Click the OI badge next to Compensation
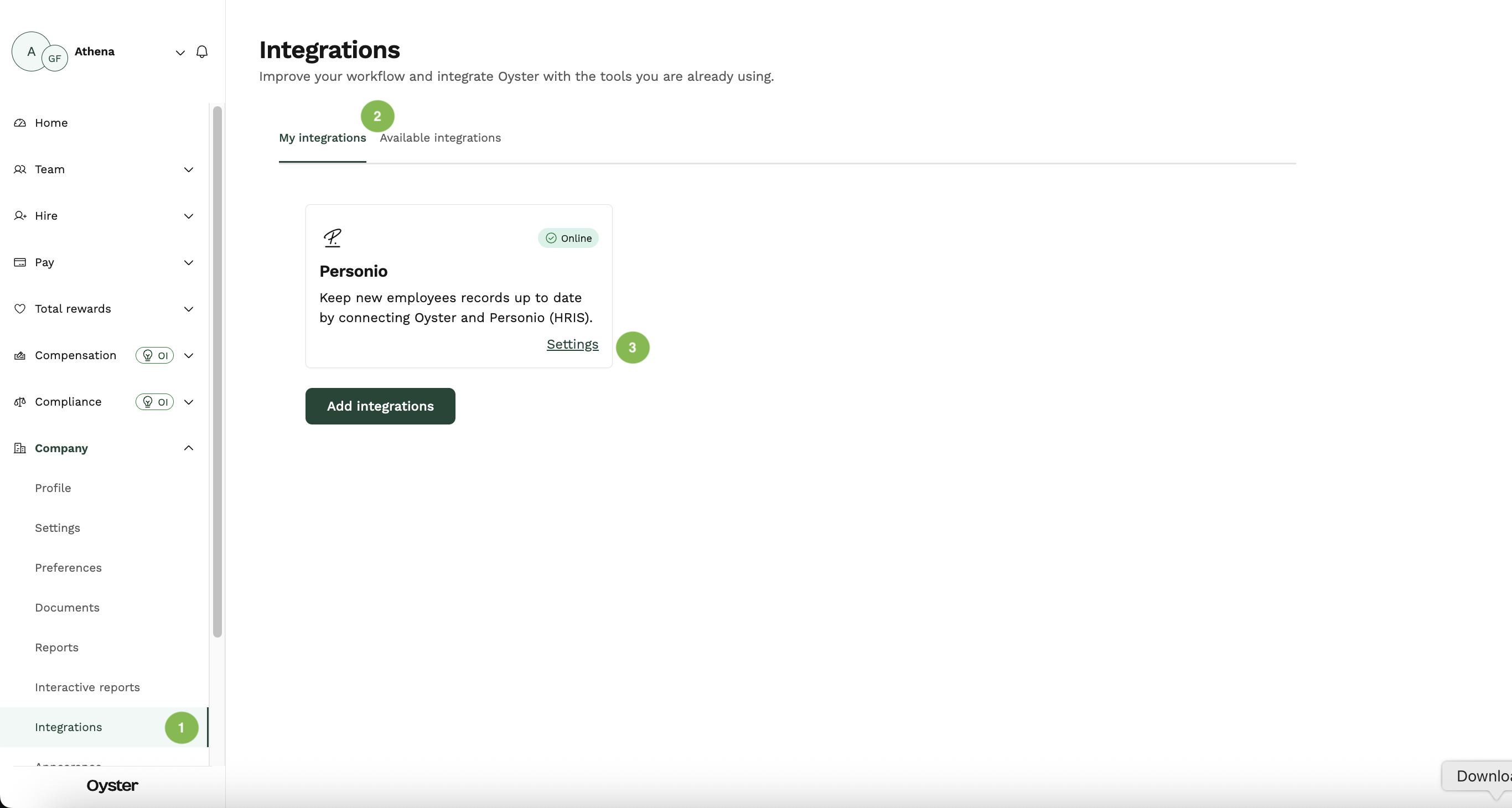The width and height of the screenshot is (1512, 808). pos(155,355)
